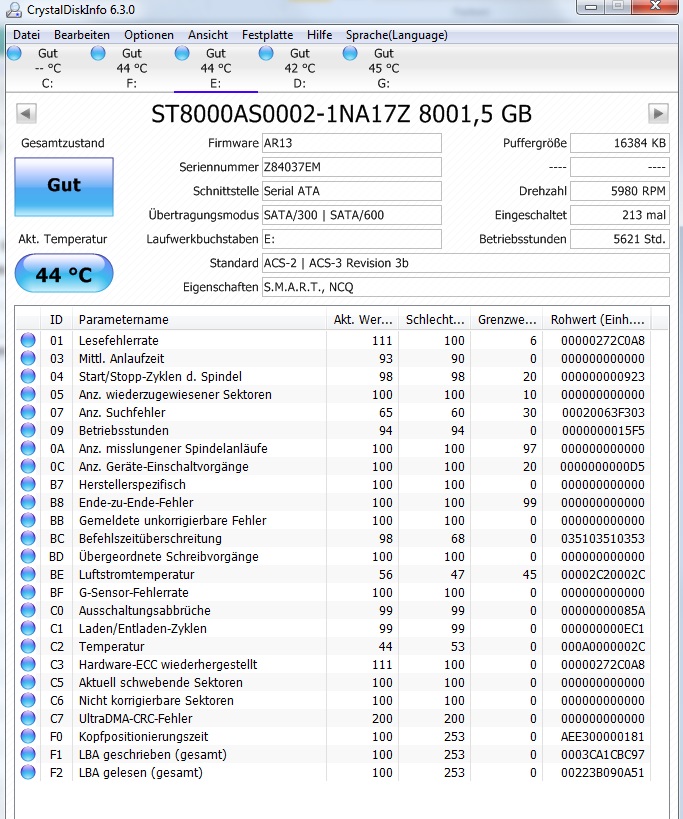Click status icon of Temperatur row C2
The height and width of the screenshot is (819, 683).
click(x=28, y=647)
